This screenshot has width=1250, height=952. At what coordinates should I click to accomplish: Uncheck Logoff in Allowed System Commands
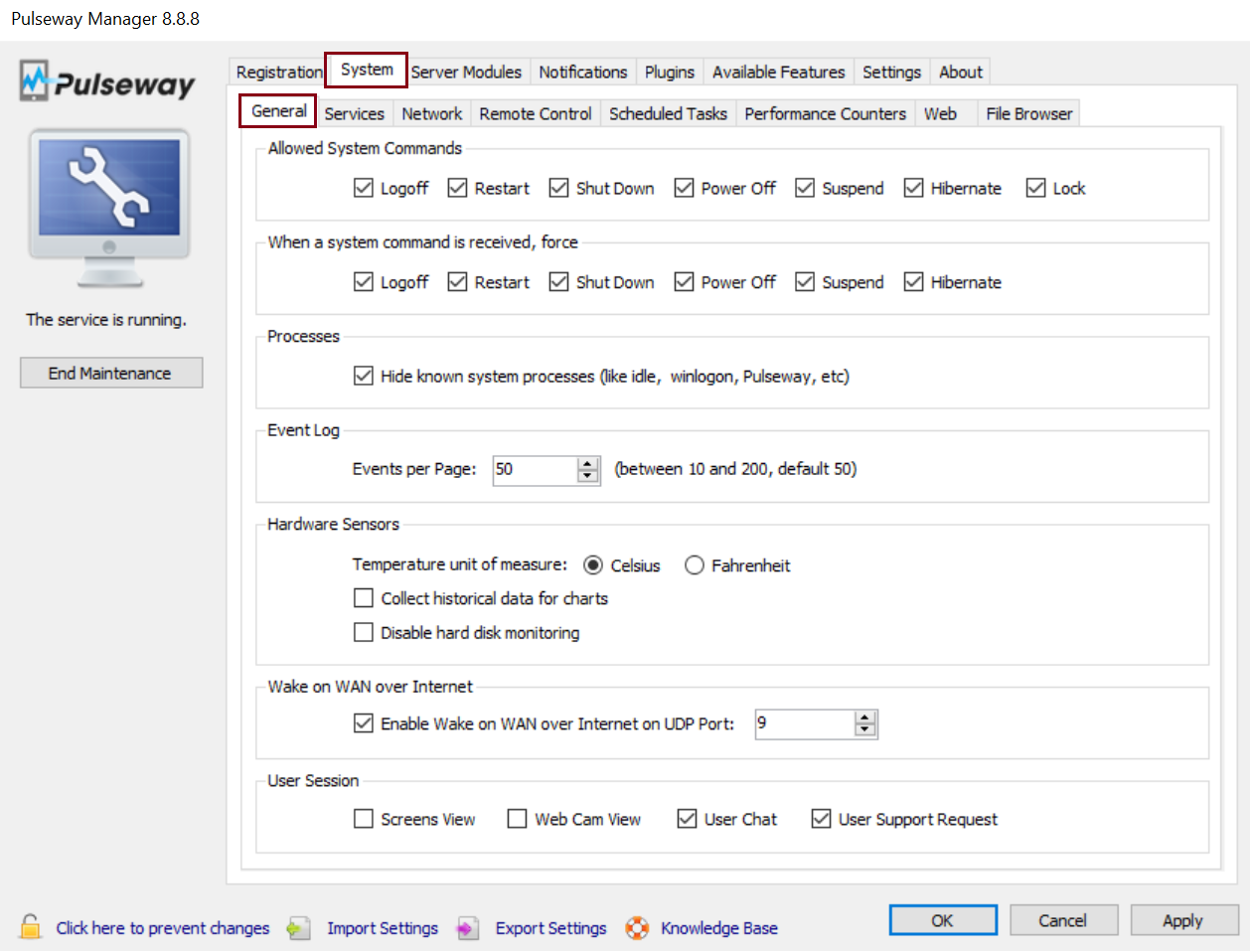pos(364,188)
